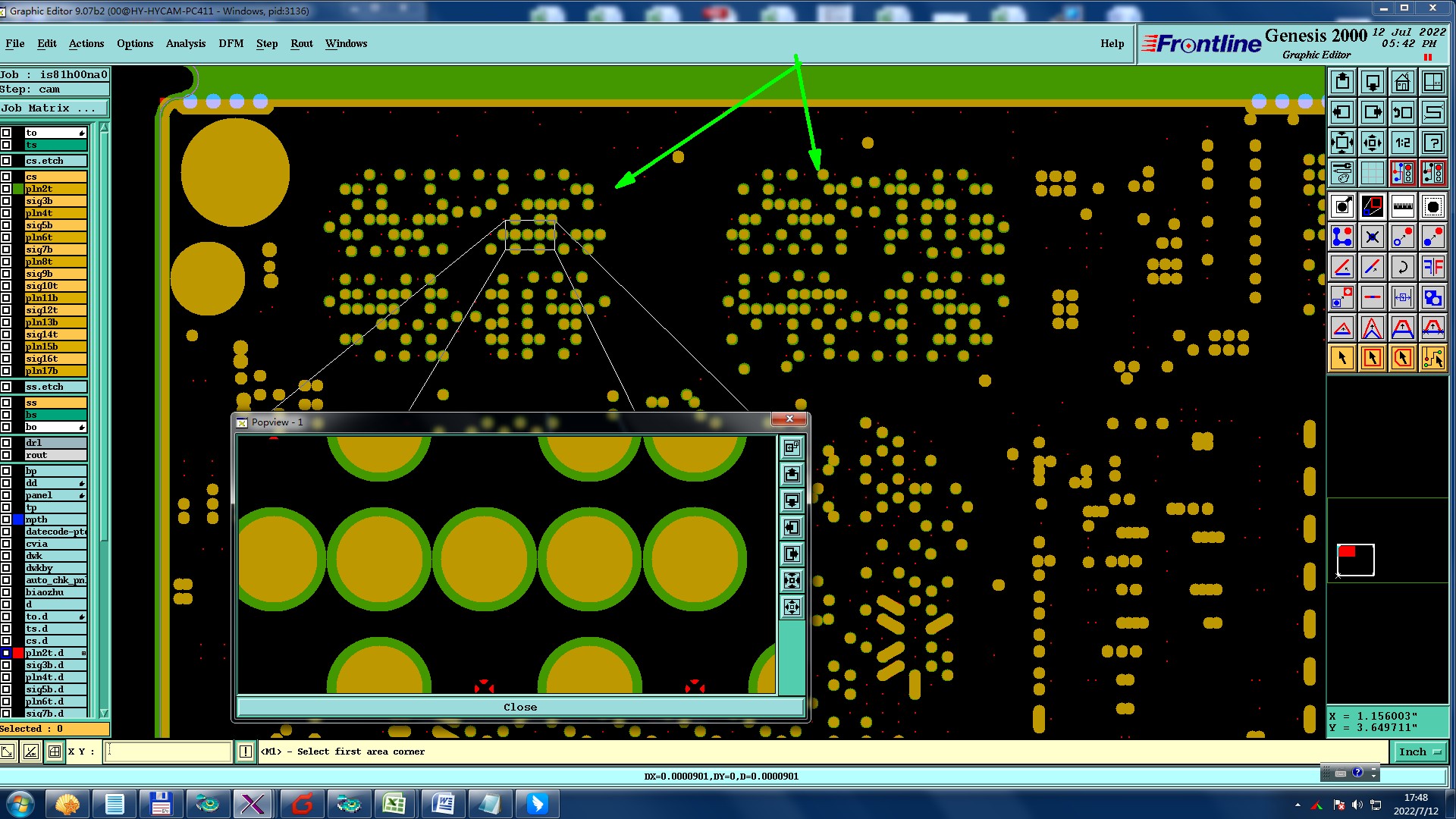Viewport: 1456px width, 819px height.
Task: Toggle the checkbox for layer pln17b
Action: (x=6, y=371)
